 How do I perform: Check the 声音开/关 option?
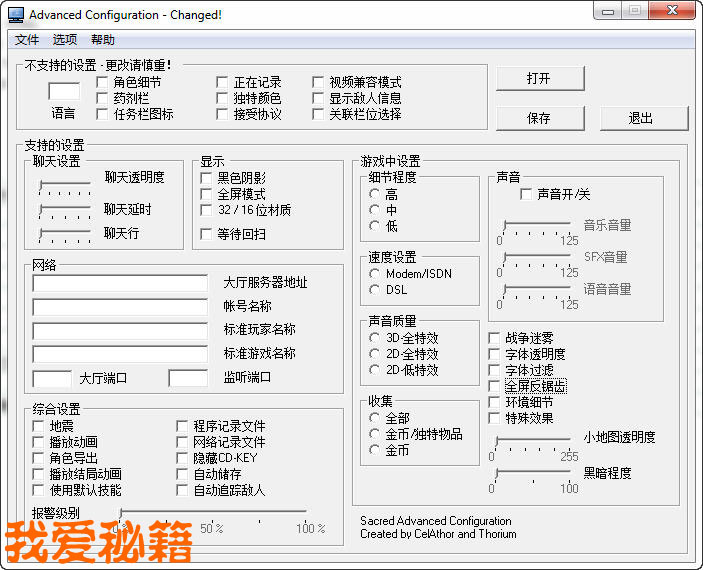(x=526, y=195)
